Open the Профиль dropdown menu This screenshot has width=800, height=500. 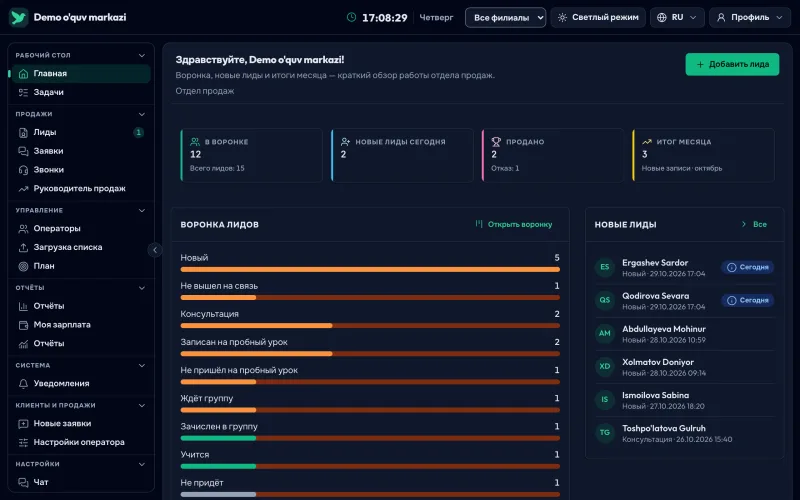coord(749,17)
